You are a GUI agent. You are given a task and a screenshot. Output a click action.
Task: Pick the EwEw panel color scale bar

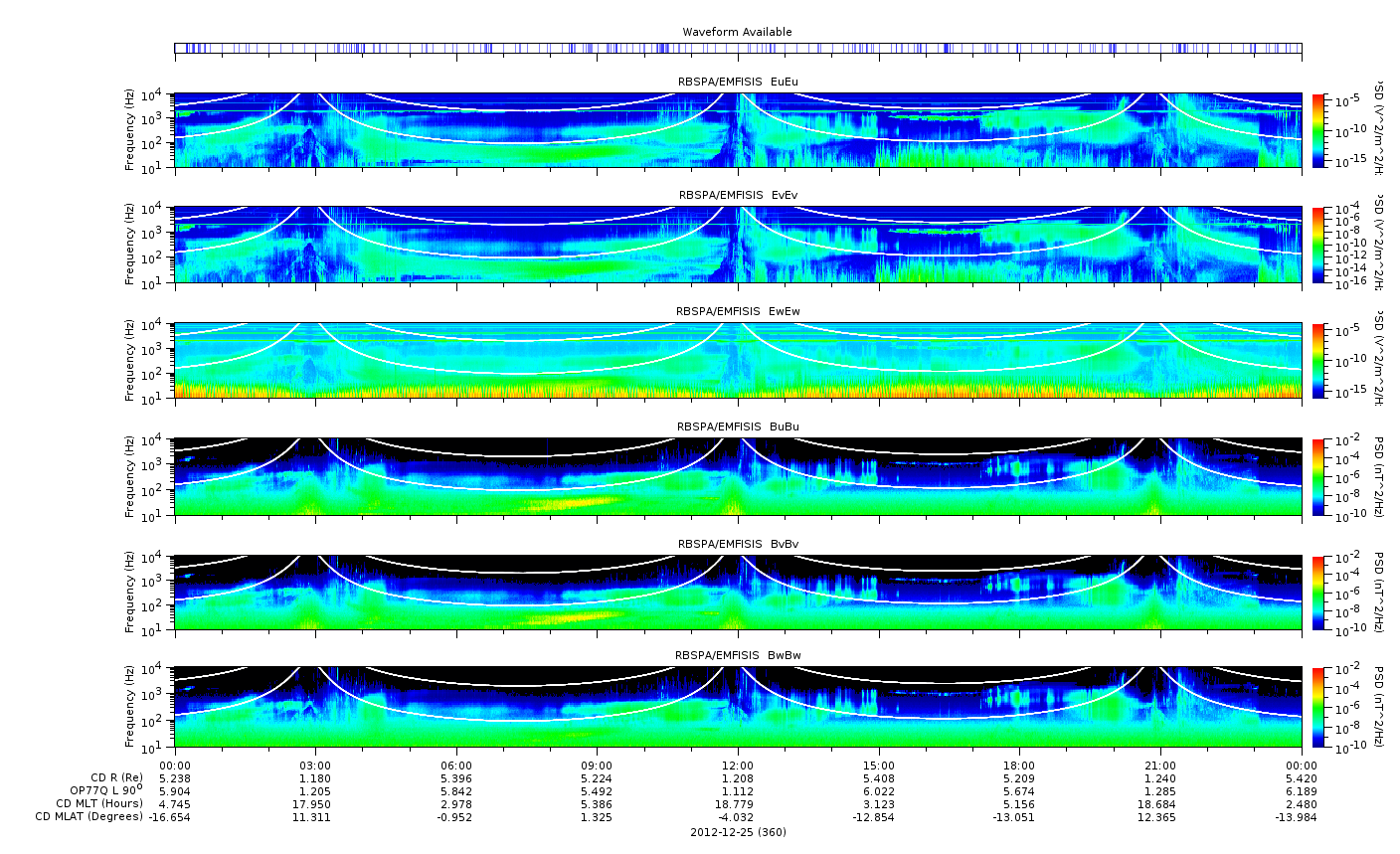[1318, 360]
